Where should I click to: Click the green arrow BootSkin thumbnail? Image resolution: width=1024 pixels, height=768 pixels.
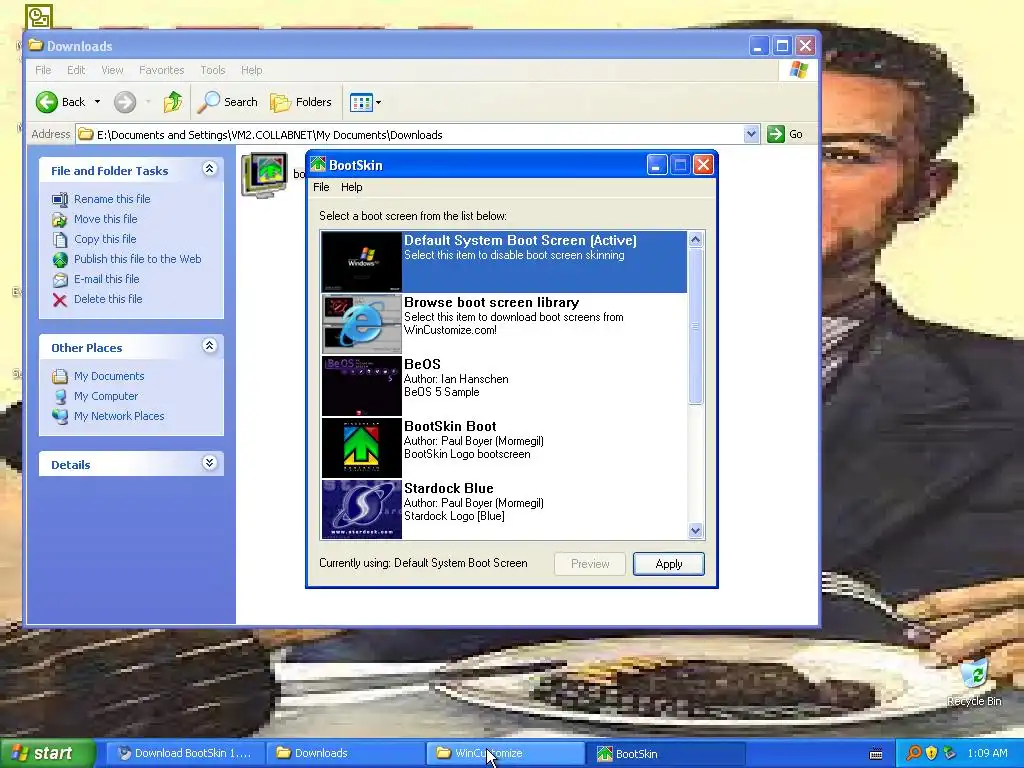coord(361,447)
